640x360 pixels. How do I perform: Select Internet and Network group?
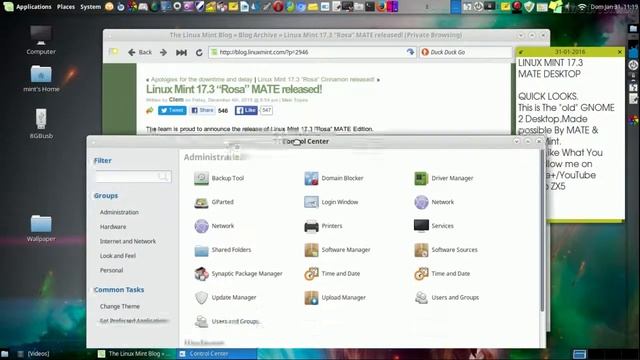(x=128, y=241)
